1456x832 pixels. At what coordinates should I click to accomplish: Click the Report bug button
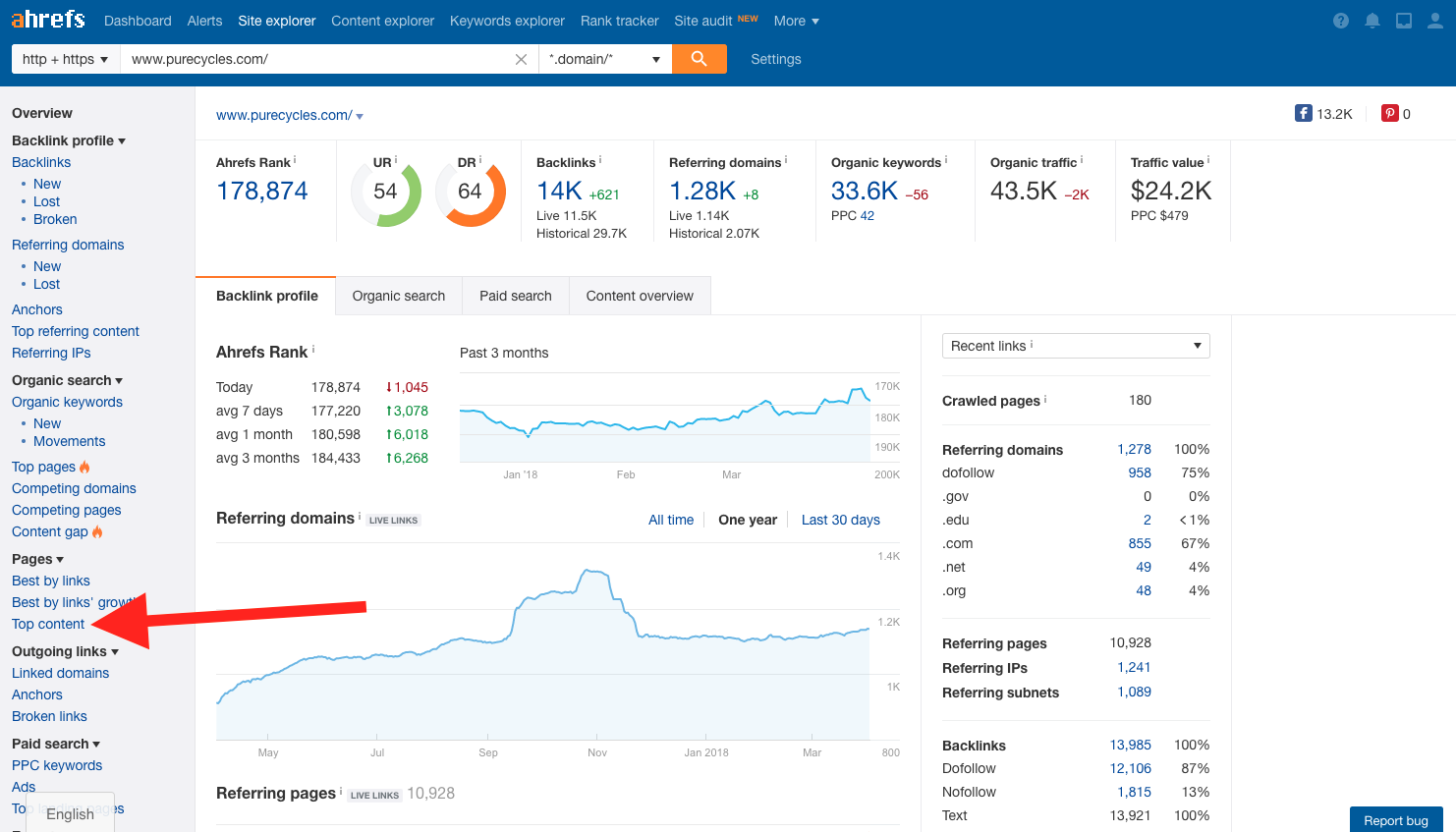point(1396,820)
